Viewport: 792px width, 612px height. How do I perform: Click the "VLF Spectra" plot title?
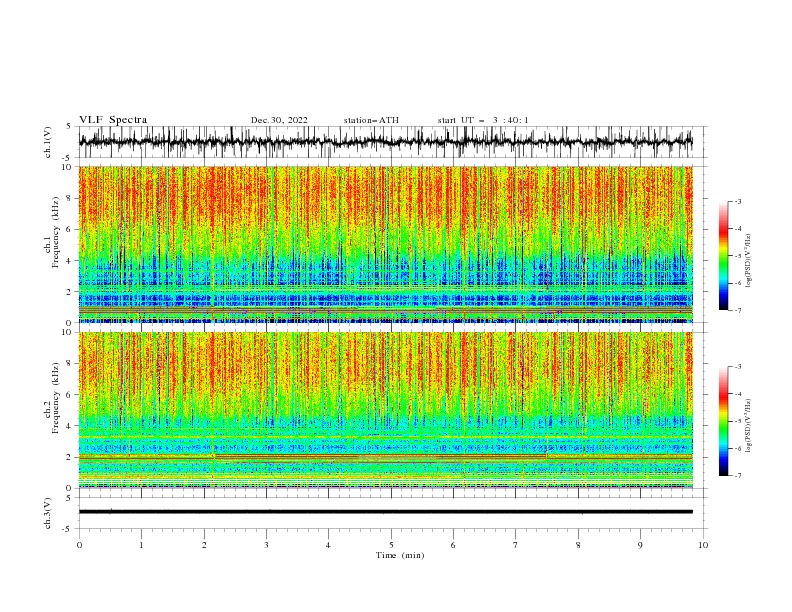(113, 120)
